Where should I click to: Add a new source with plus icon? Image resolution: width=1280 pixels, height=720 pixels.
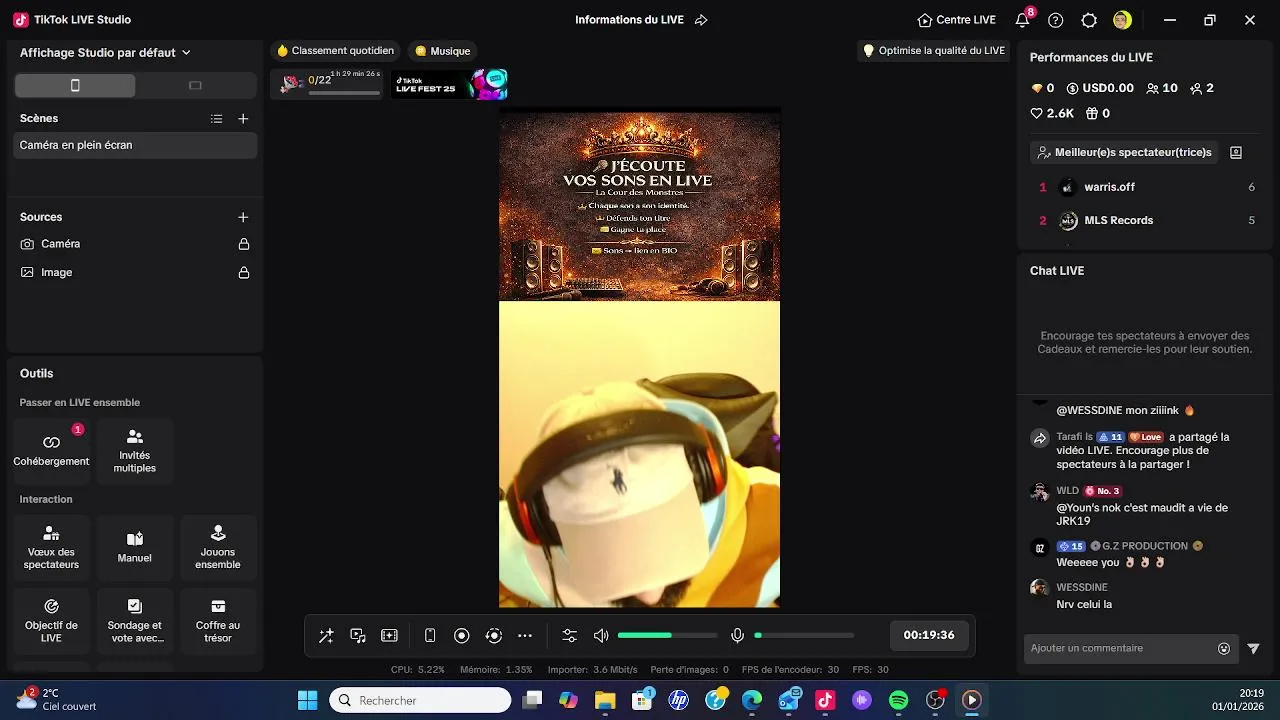point(243,217)
